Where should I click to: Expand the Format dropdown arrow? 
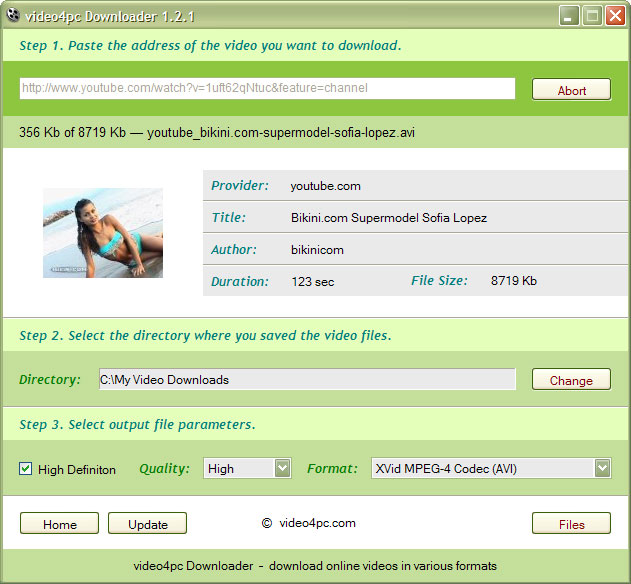click(x=602, y=468)
